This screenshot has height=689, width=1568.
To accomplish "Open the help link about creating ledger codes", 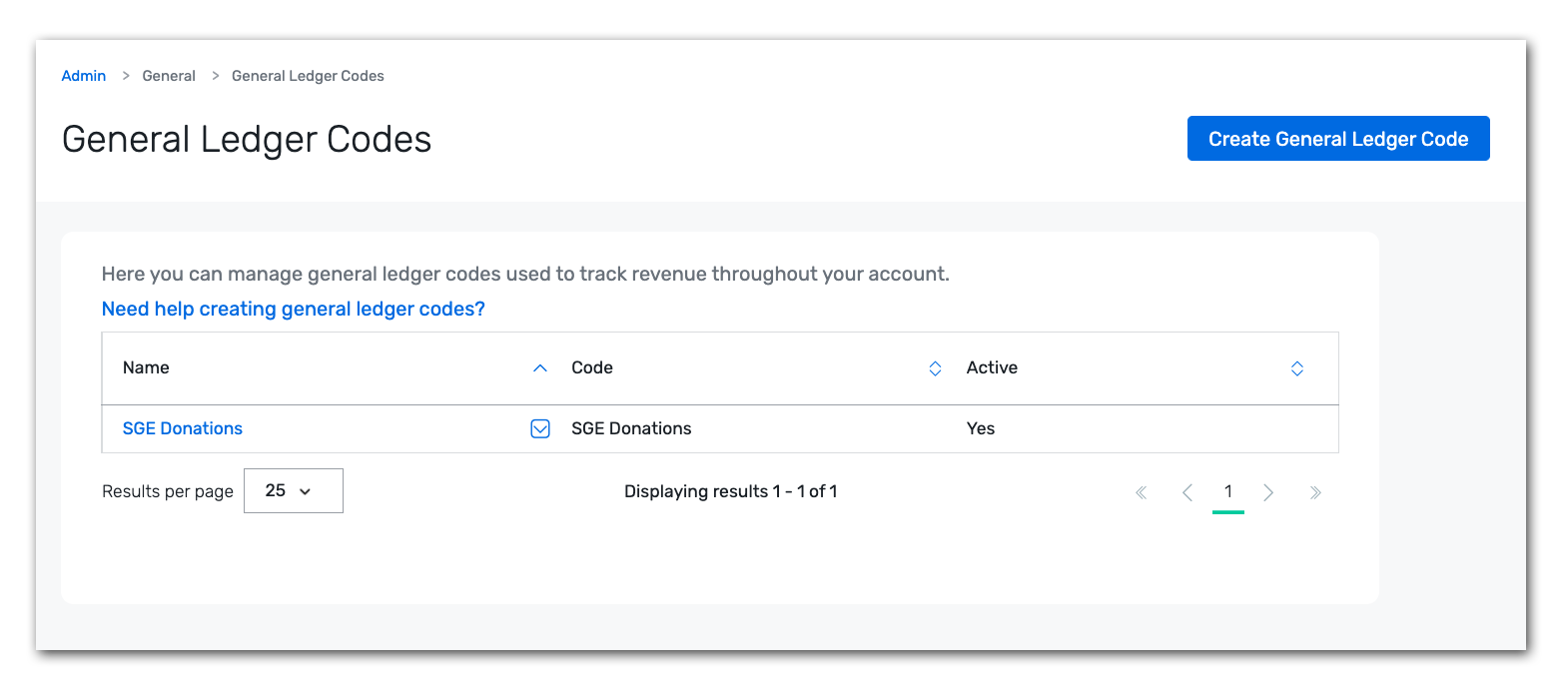I will pos(293,309).
